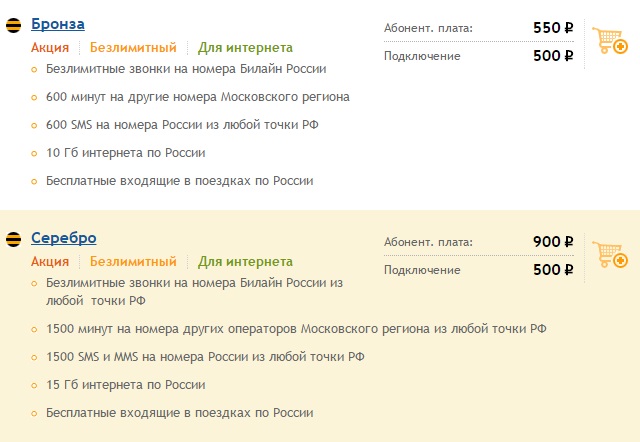Screen dimensions: 640x442
Task: Click '600 SMS на номера России' item
Action: point(182,125)
